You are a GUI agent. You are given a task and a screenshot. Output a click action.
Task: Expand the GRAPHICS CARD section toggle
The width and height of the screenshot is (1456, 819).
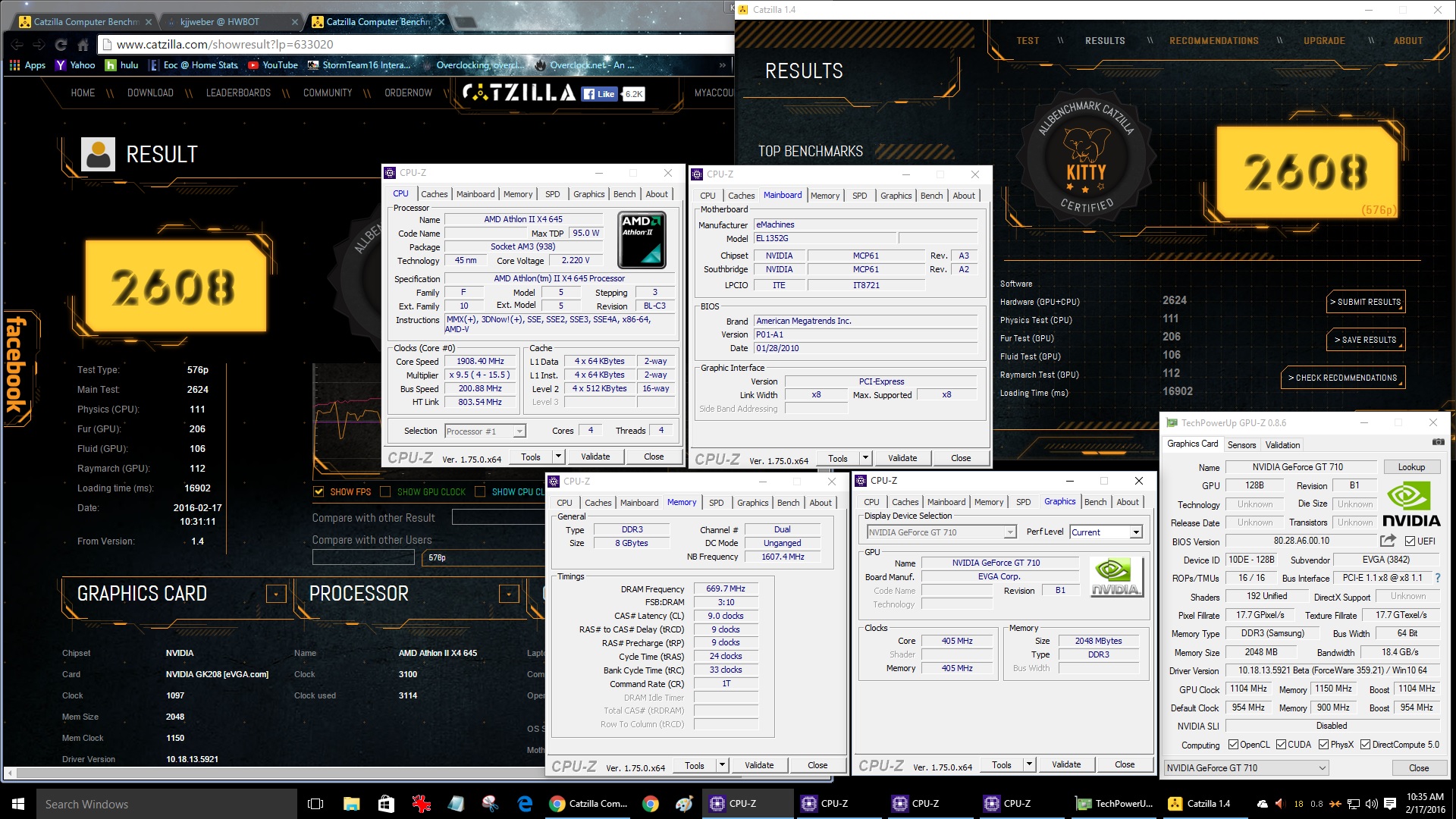tap(276, 594)
